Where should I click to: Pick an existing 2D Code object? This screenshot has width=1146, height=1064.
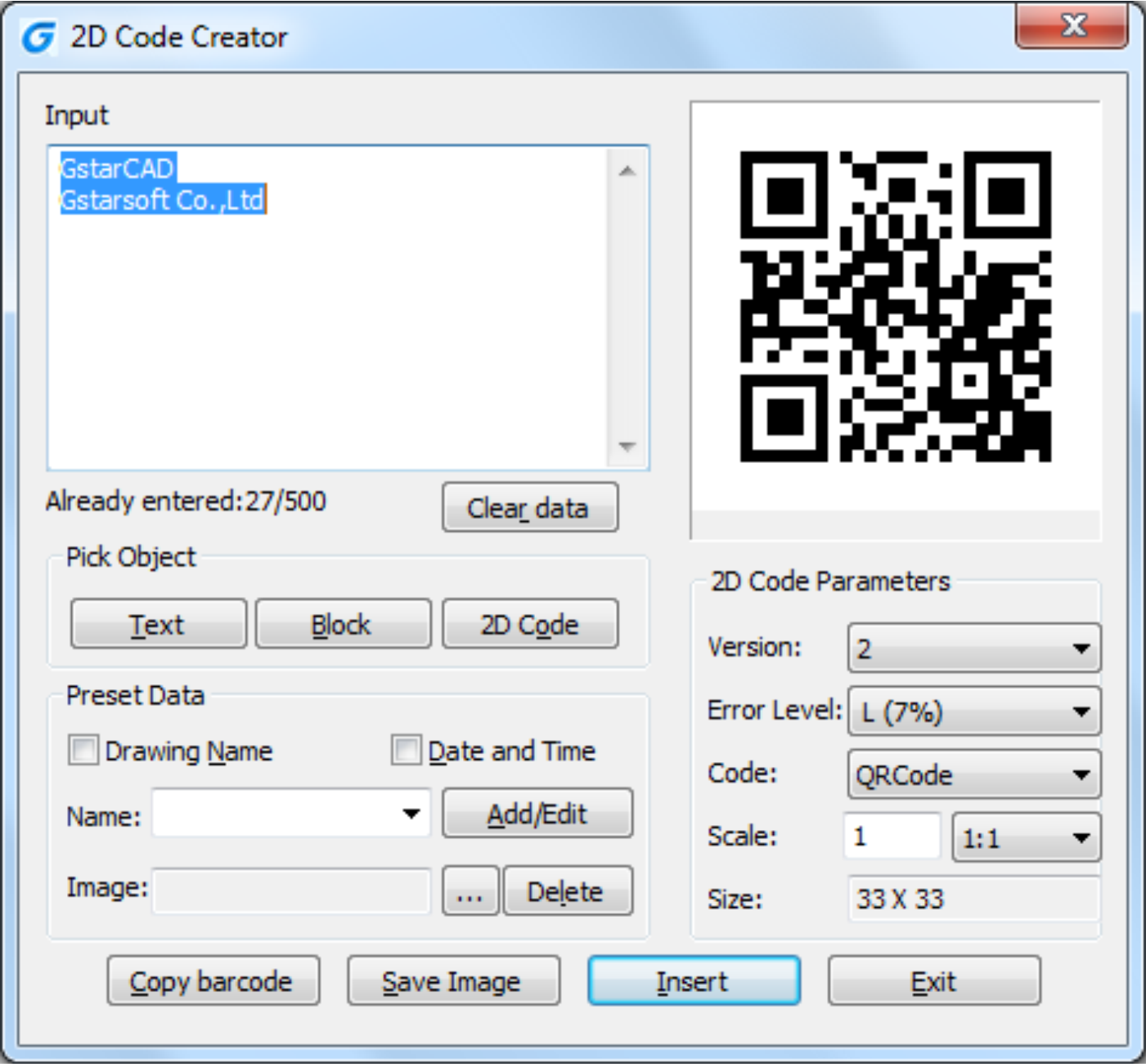530,624
